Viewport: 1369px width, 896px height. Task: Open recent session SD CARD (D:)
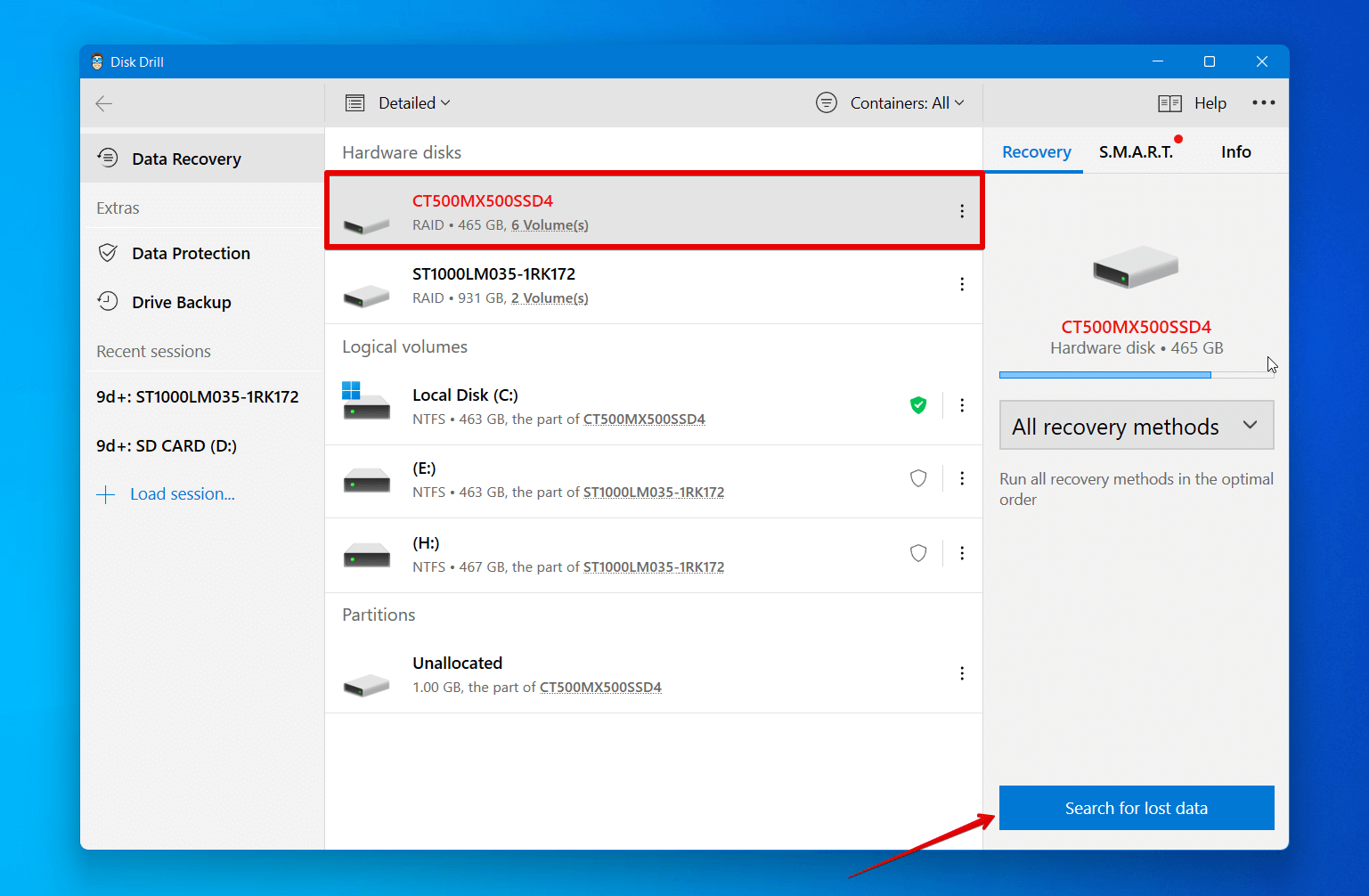167,445
